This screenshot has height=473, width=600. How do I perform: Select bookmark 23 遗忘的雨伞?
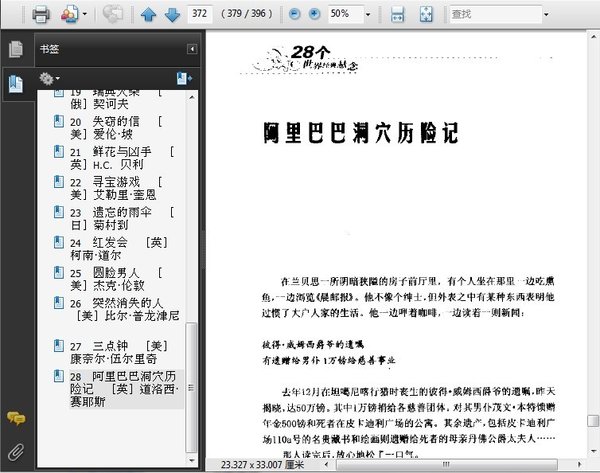point(122,219)
